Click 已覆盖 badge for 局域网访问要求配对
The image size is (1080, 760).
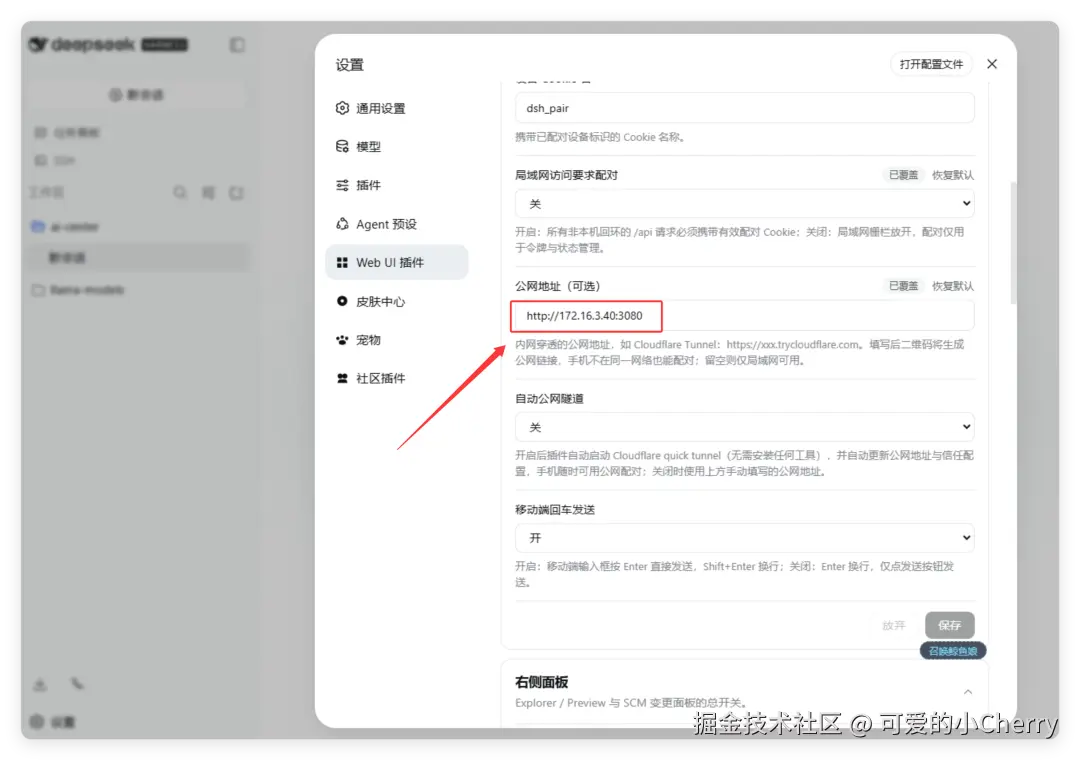coord(903,175)
